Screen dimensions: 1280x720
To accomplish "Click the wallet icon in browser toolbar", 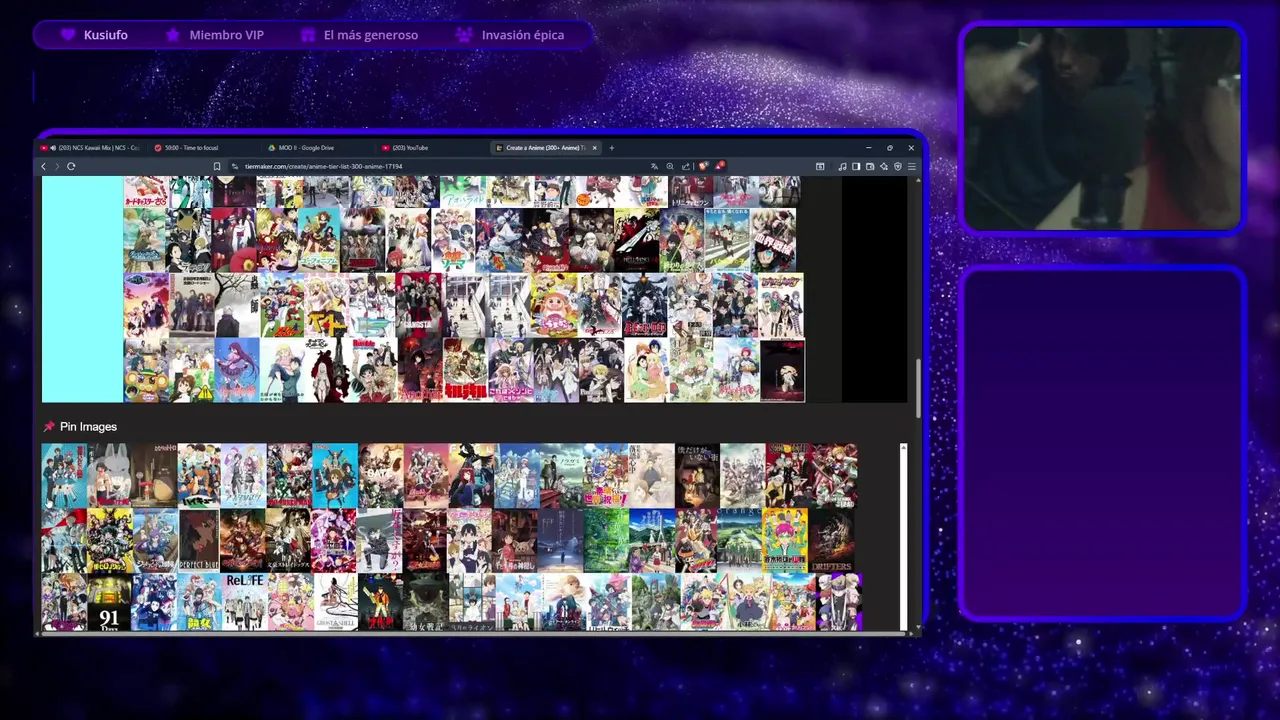I will pos(870,166).
